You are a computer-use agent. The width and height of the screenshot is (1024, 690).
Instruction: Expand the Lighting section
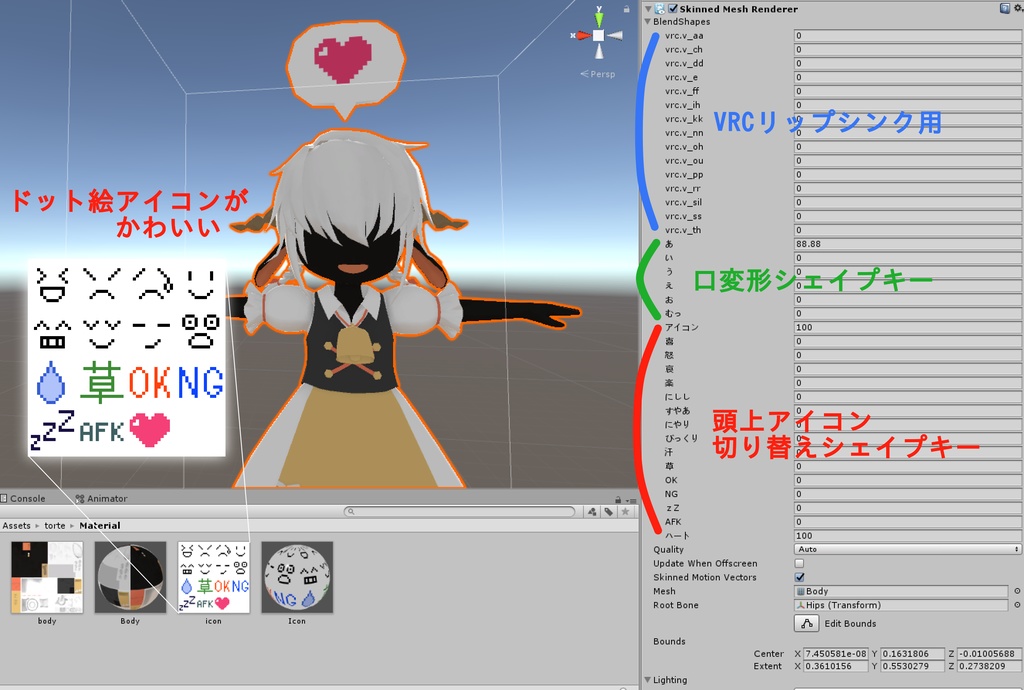pos(648,679)
